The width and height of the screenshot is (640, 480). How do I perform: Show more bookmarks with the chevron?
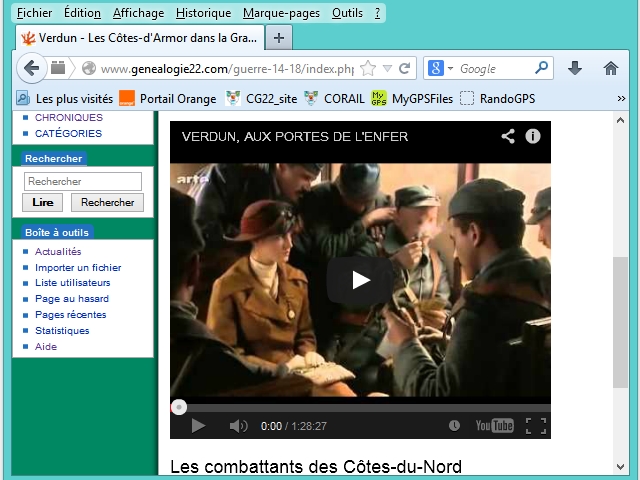[621, 98]
